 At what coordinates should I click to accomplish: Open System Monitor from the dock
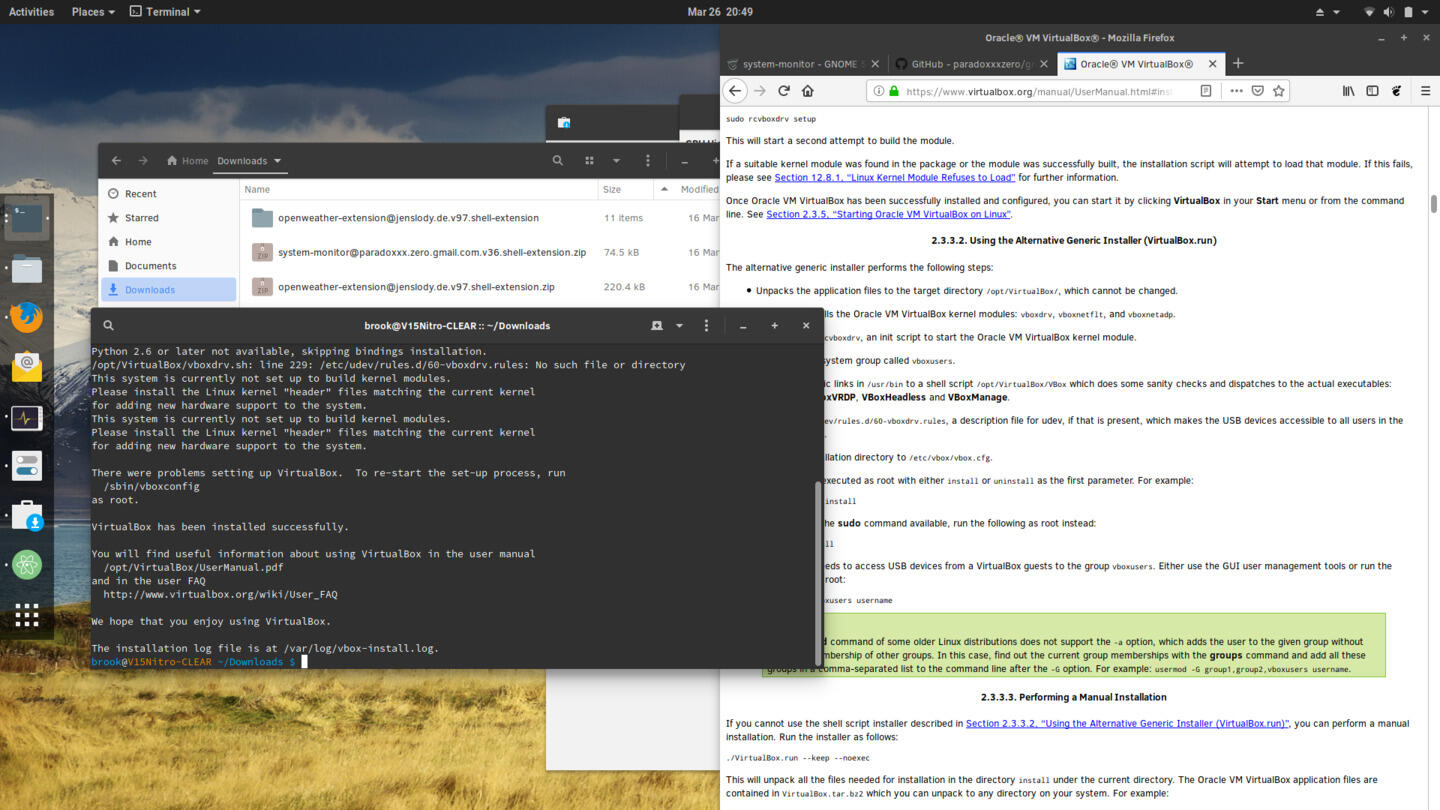pyautogui.click(x=26, y=417)
